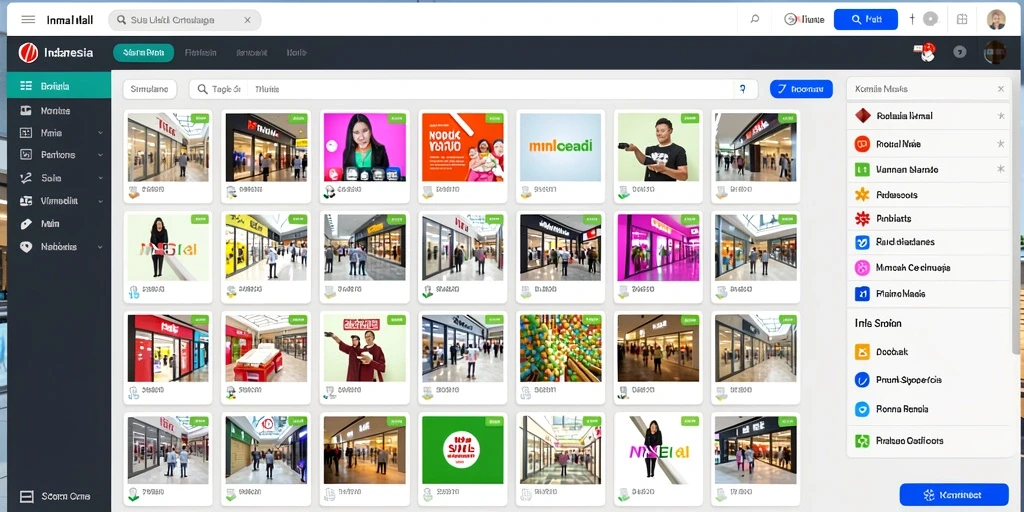Click the magnifier icon beside the top-right buttons
The height and width of the screenshot is (512, 1024).
pos(755,20)
